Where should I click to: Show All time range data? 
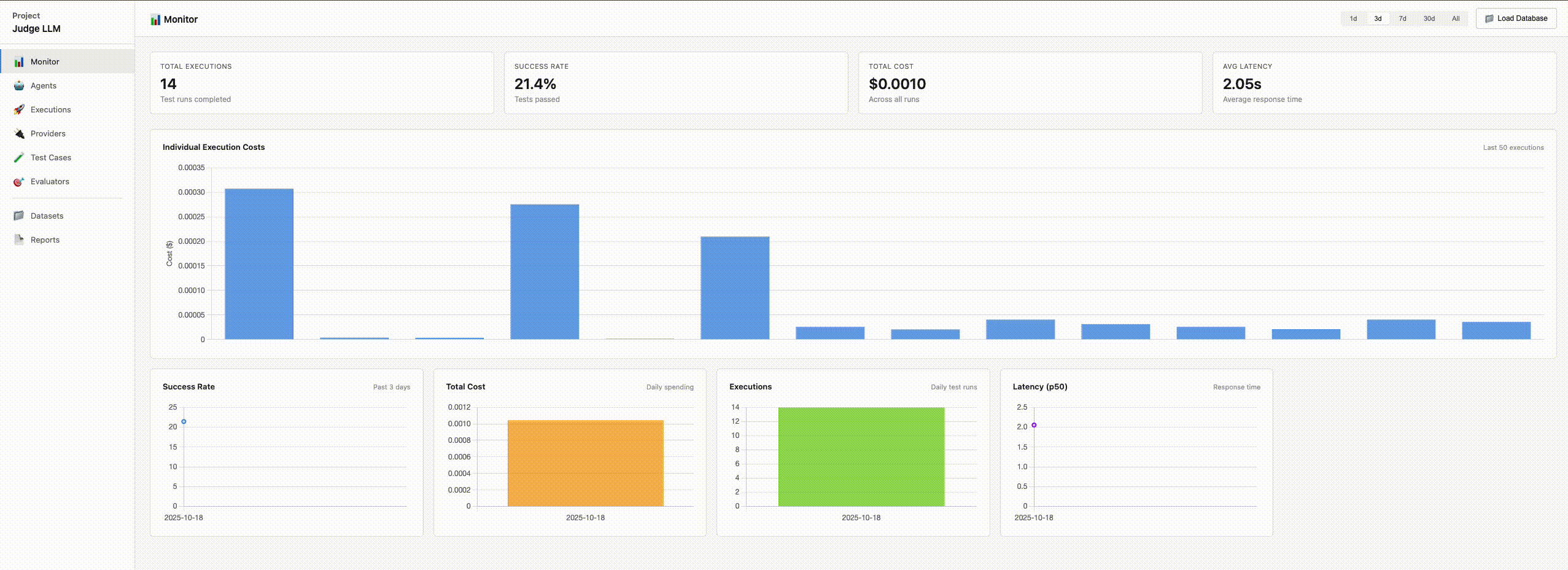[x=1455, y=18]
